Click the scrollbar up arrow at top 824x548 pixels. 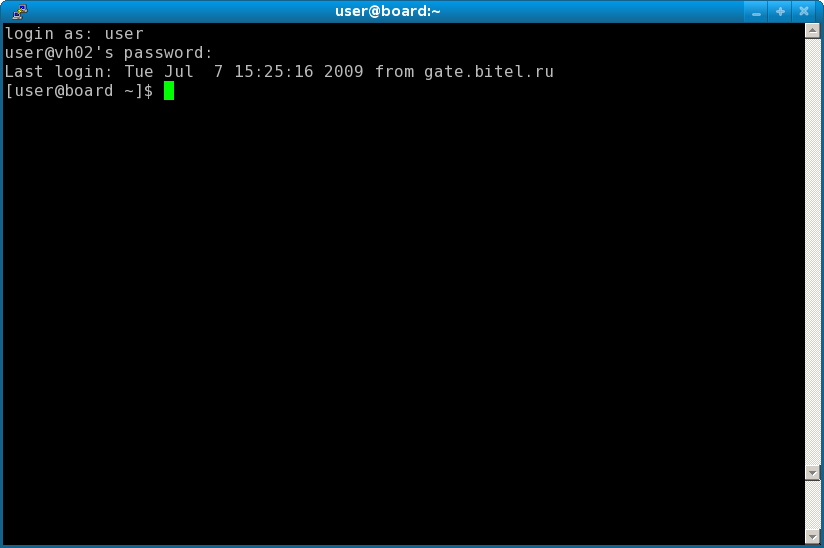(x=812, y=30)
